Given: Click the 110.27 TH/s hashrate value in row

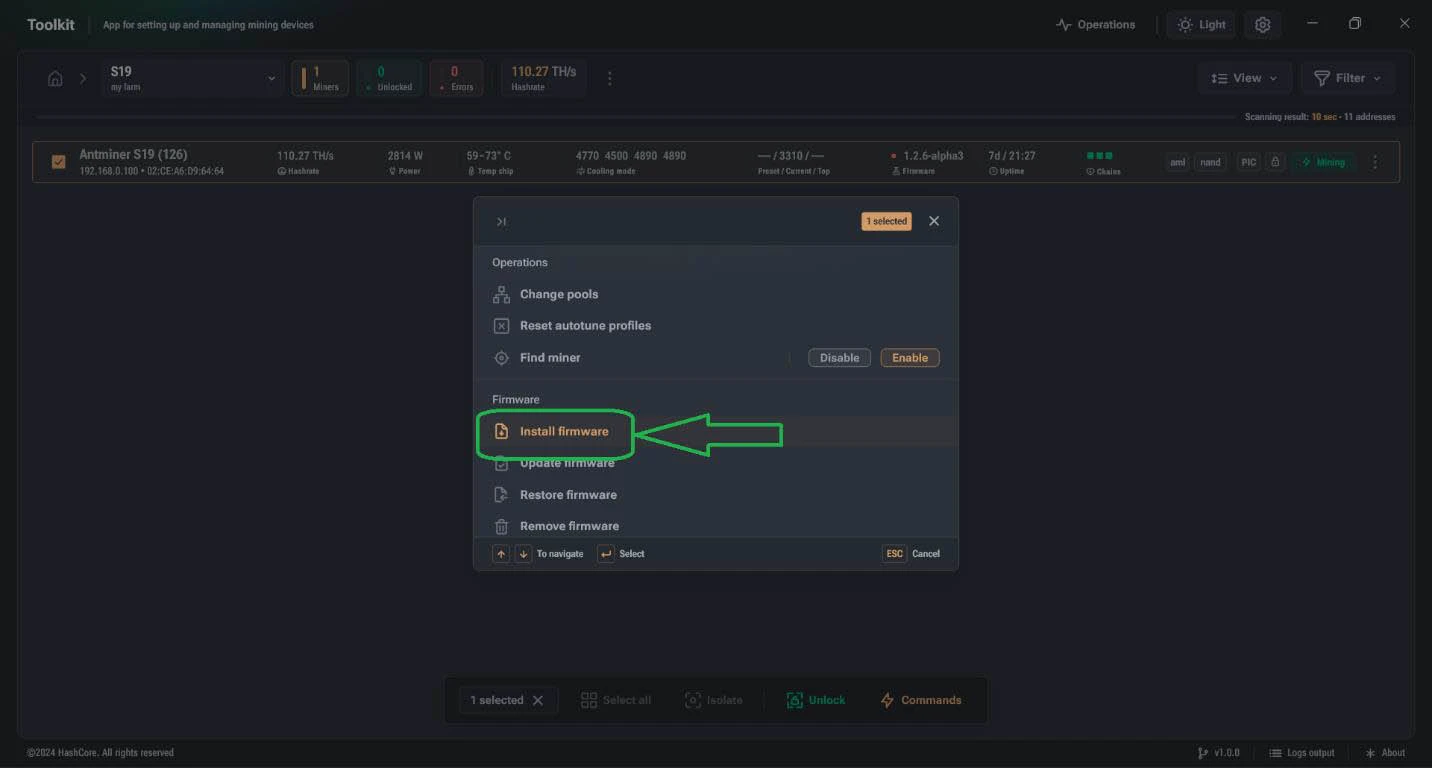Looking at the screenshot, I should [x=305, y=156].
